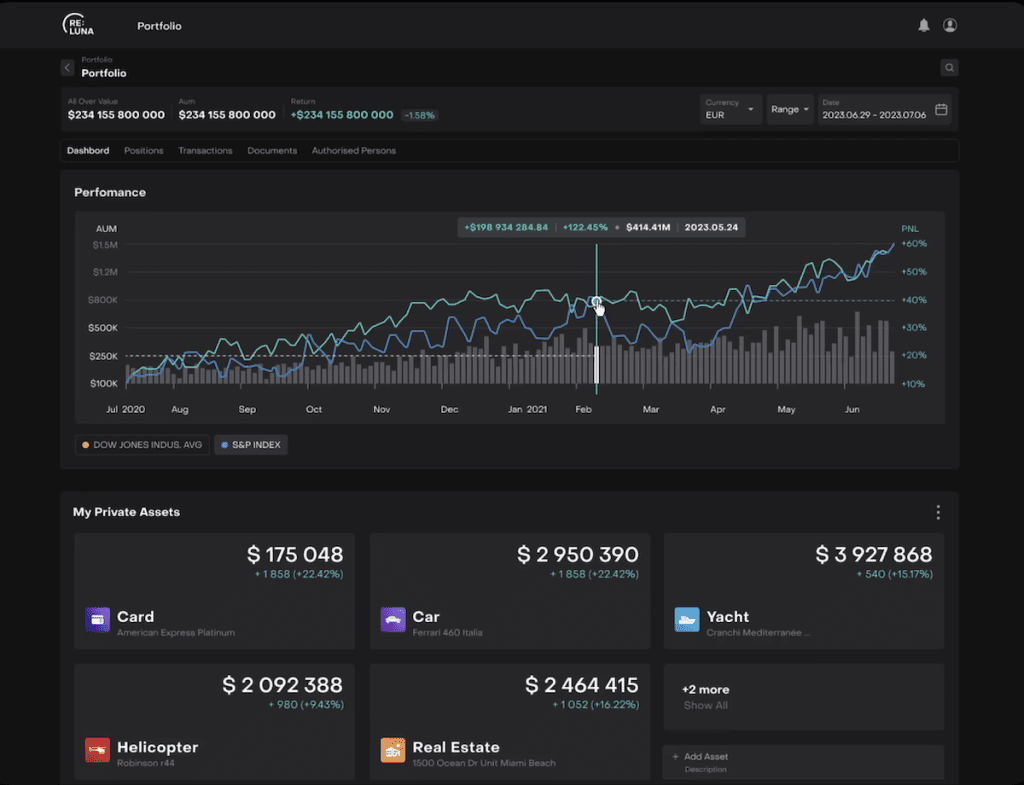
Task: Click the notification bell icon
Action: [x=923, y=26]
